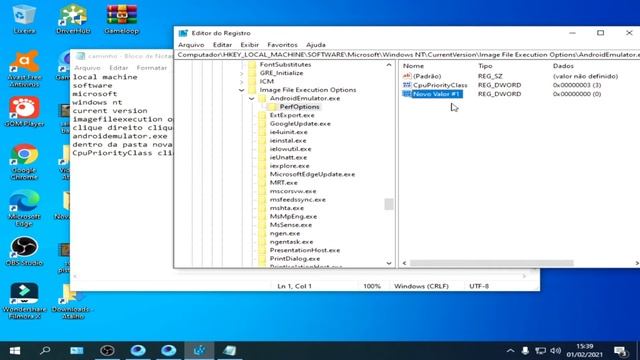Viewport: 640px width, 360px height.
Task: Collapse Image File Execution Options key
Action: click(241, 90)
